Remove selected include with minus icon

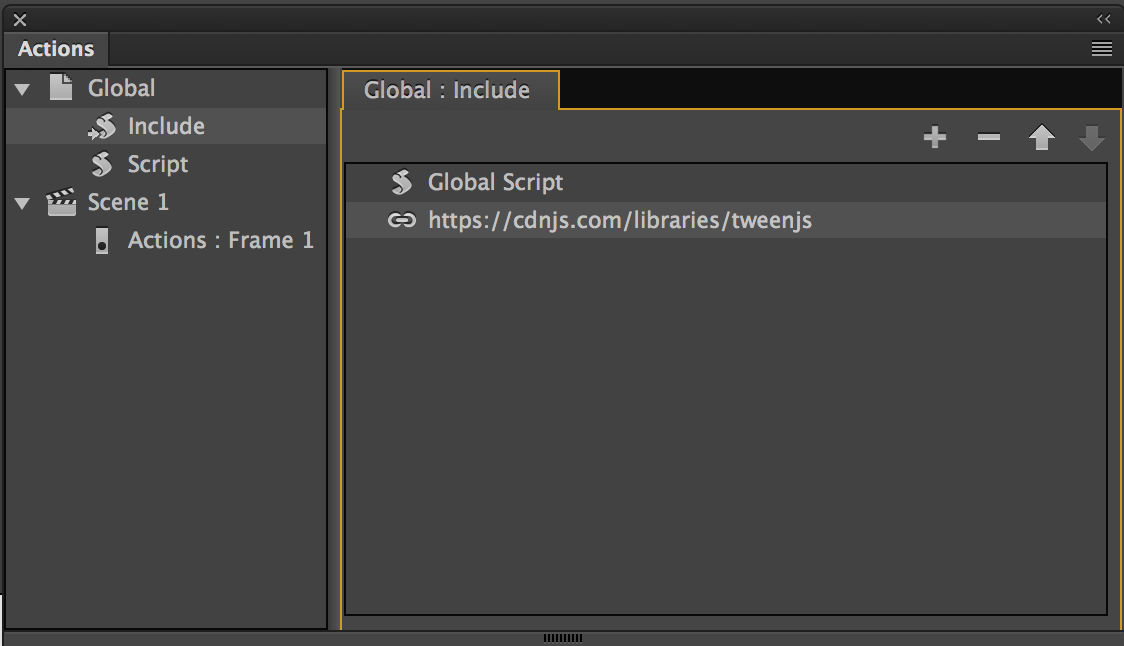989,137
